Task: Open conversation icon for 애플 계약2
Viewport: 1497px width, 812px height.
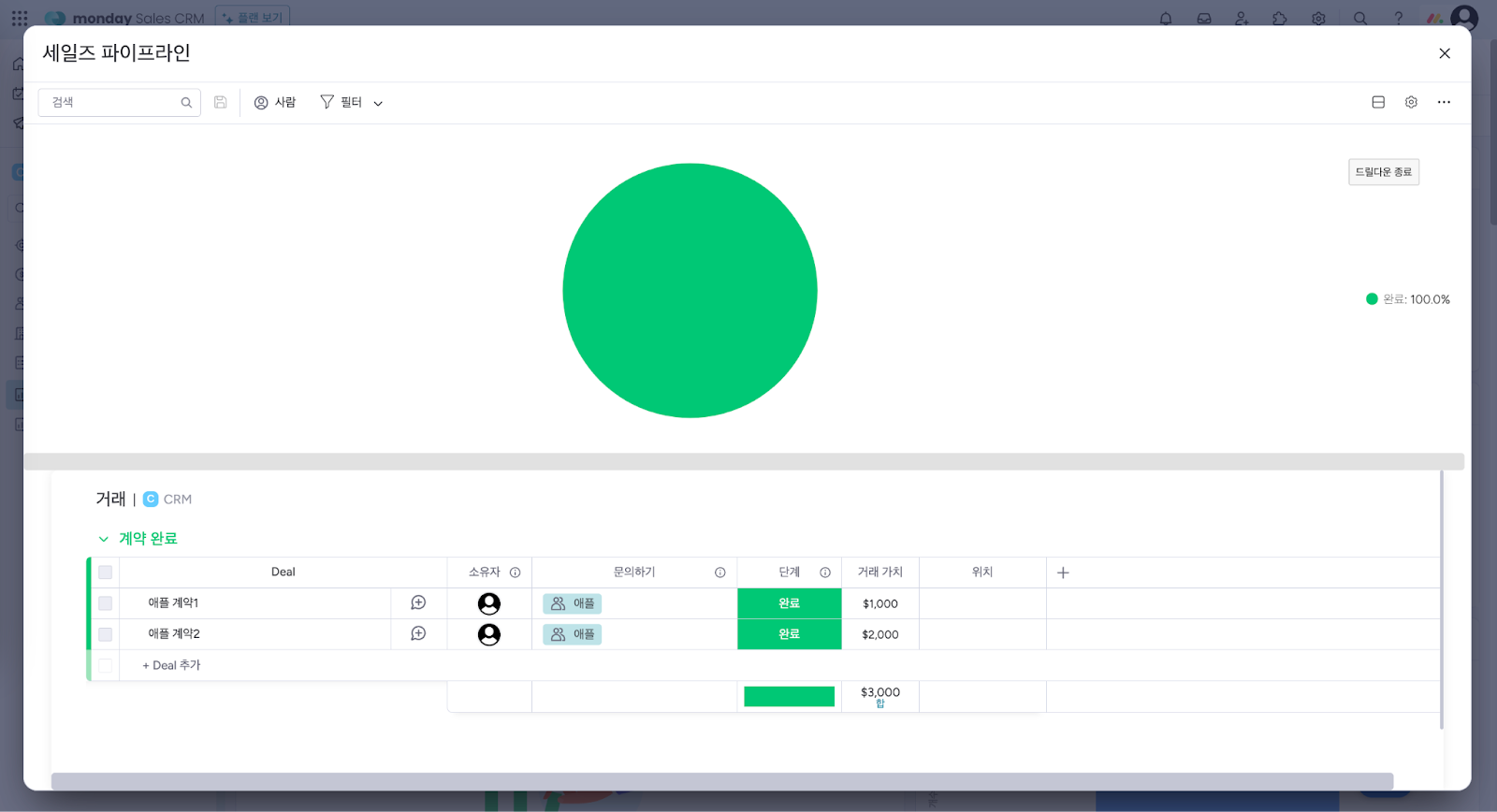Action: (x=418, y=634)
